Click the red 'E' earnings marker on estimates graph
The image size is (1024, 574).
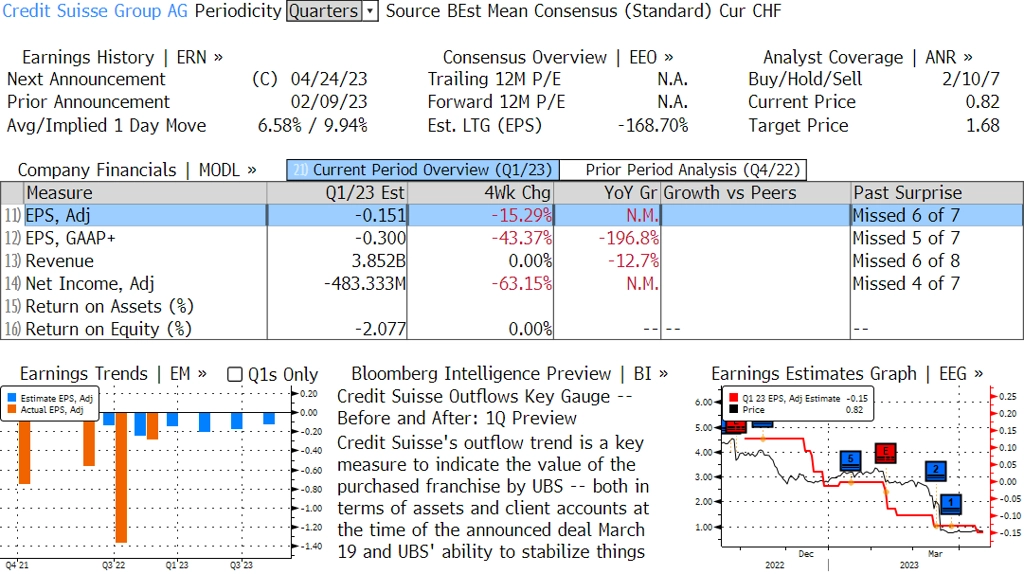[x=885, y=452]
